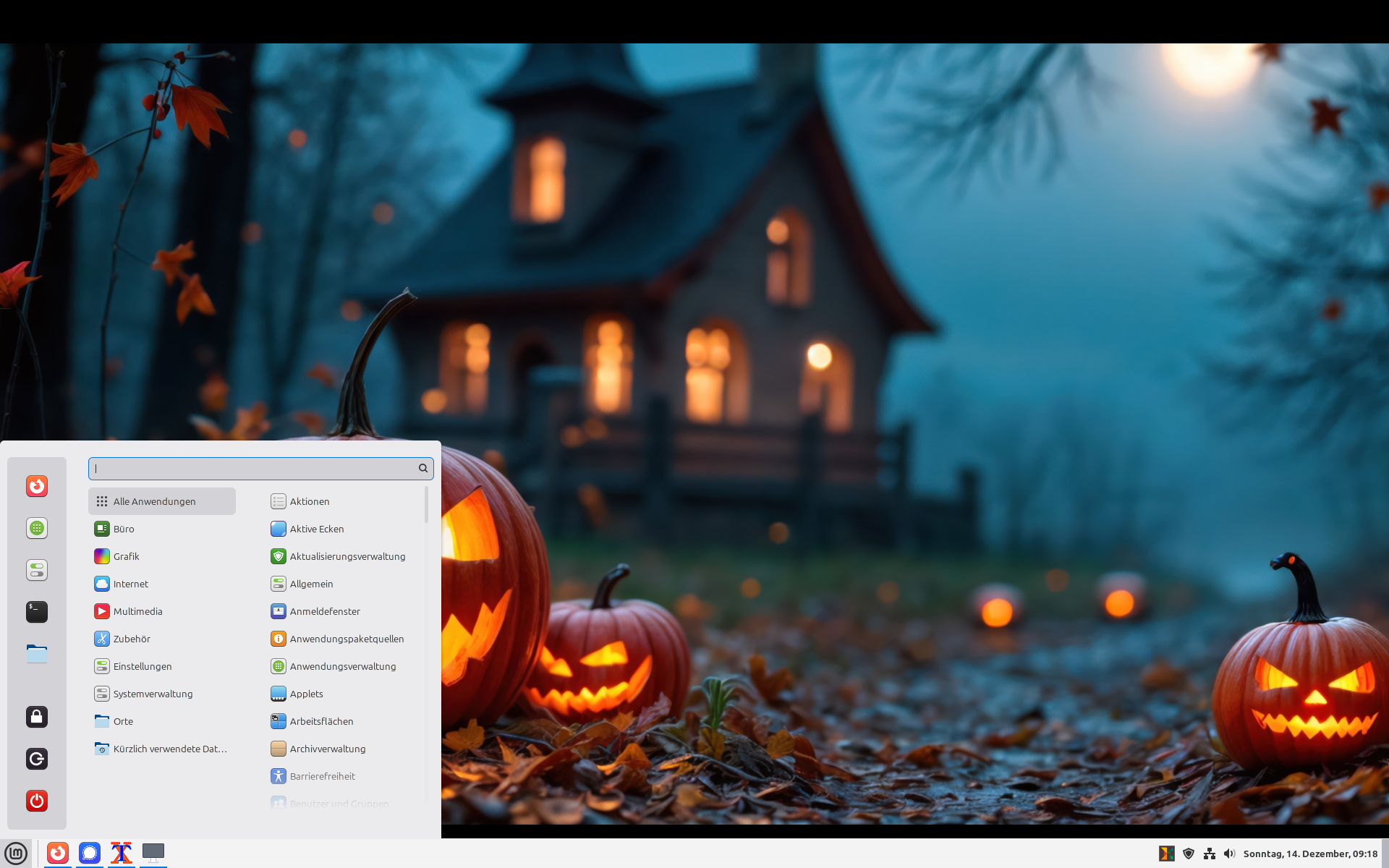Viewport: 1389px width, 868px height.
Task: Open the date and time calendar applet
Action: (1309, 854)
